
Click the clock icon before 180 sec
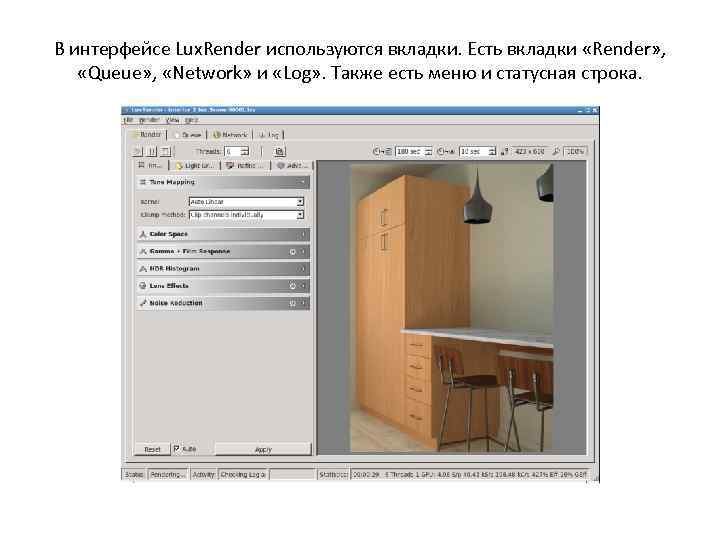pos(382,151)
